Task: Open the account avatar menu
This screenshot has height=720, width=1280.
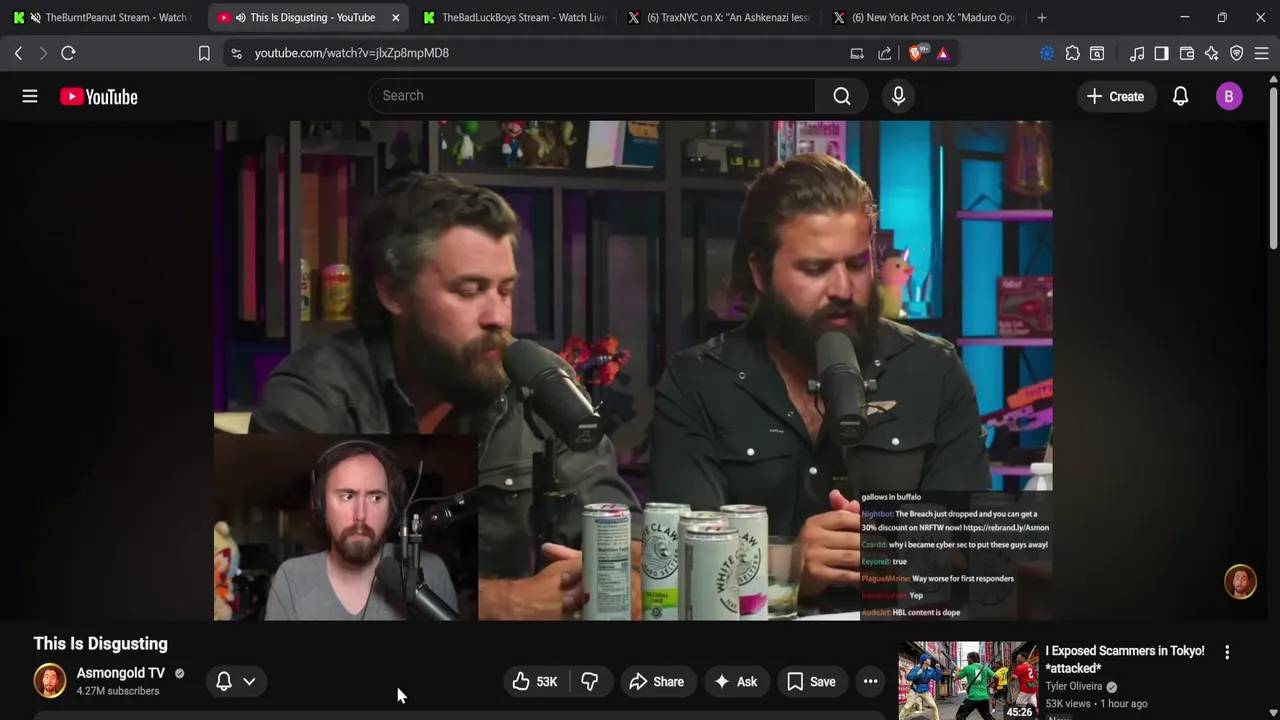Action: click(x=1229, y=96)
